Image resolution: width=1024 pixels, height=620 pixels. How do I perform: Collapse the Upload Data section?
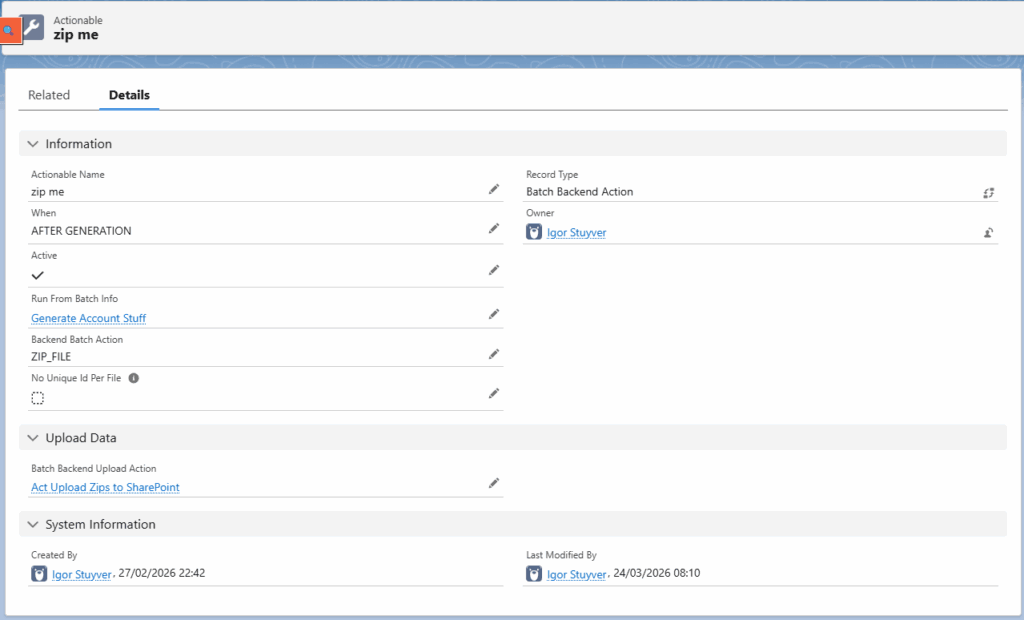coord(33,438)
